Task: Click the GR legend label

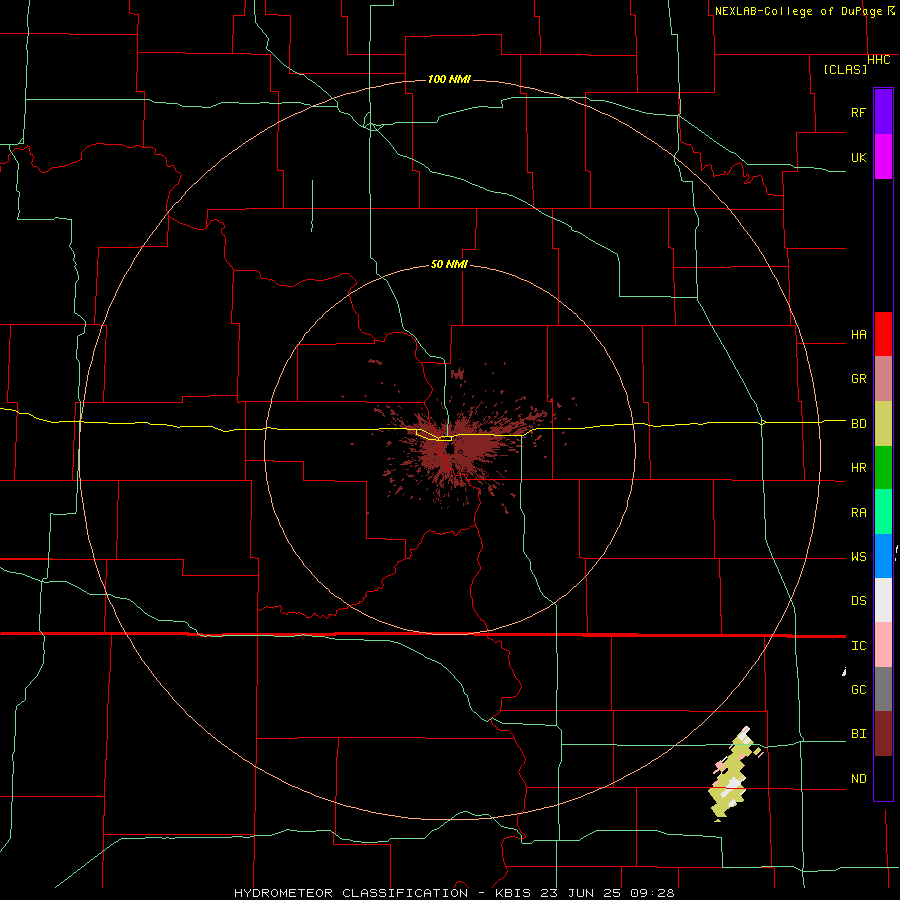Action: 858,379
